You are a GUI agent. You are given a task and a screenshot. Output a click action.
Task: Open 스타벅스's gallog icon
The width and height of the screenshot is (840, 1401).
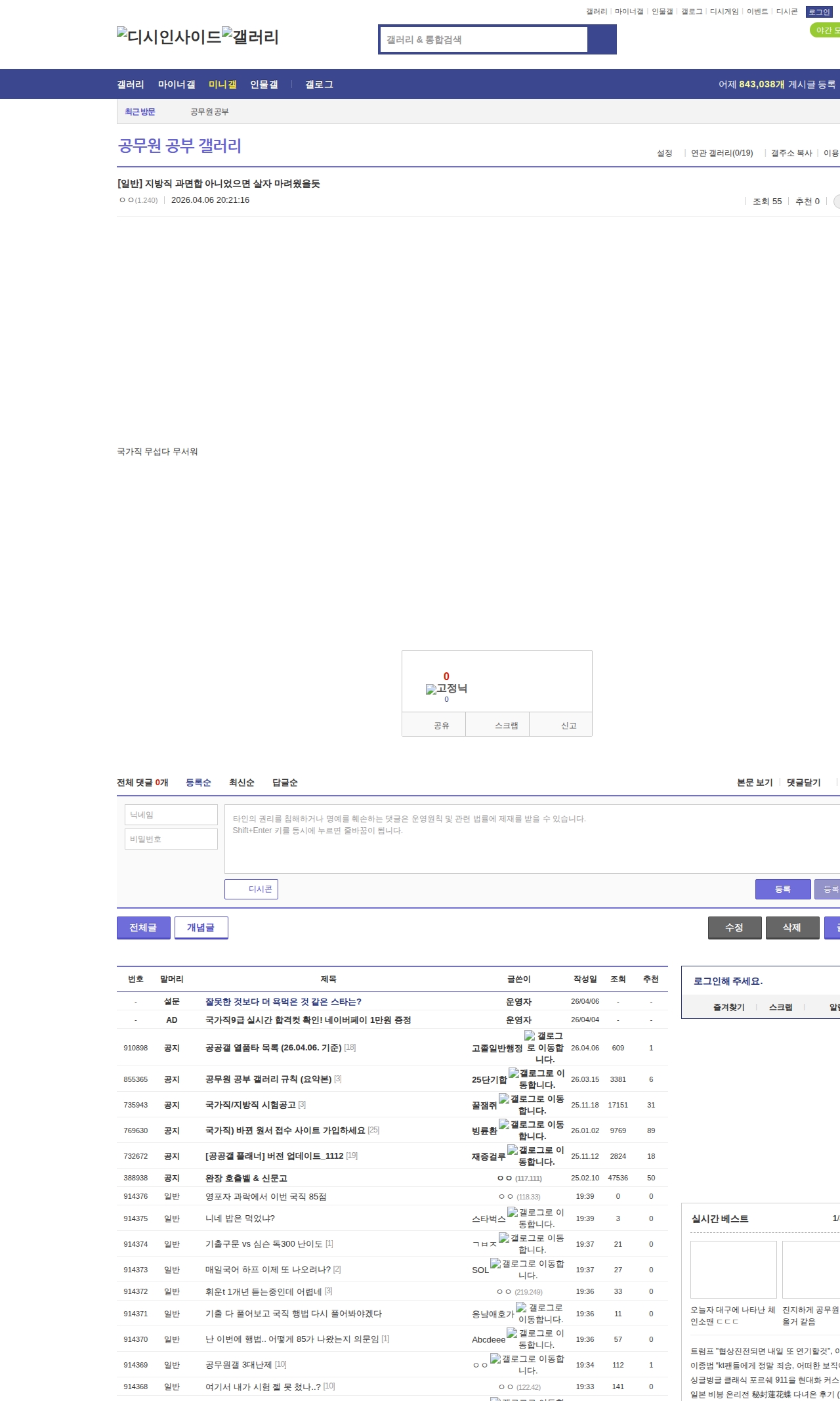pyautogui.click(x=513, y=1212)
